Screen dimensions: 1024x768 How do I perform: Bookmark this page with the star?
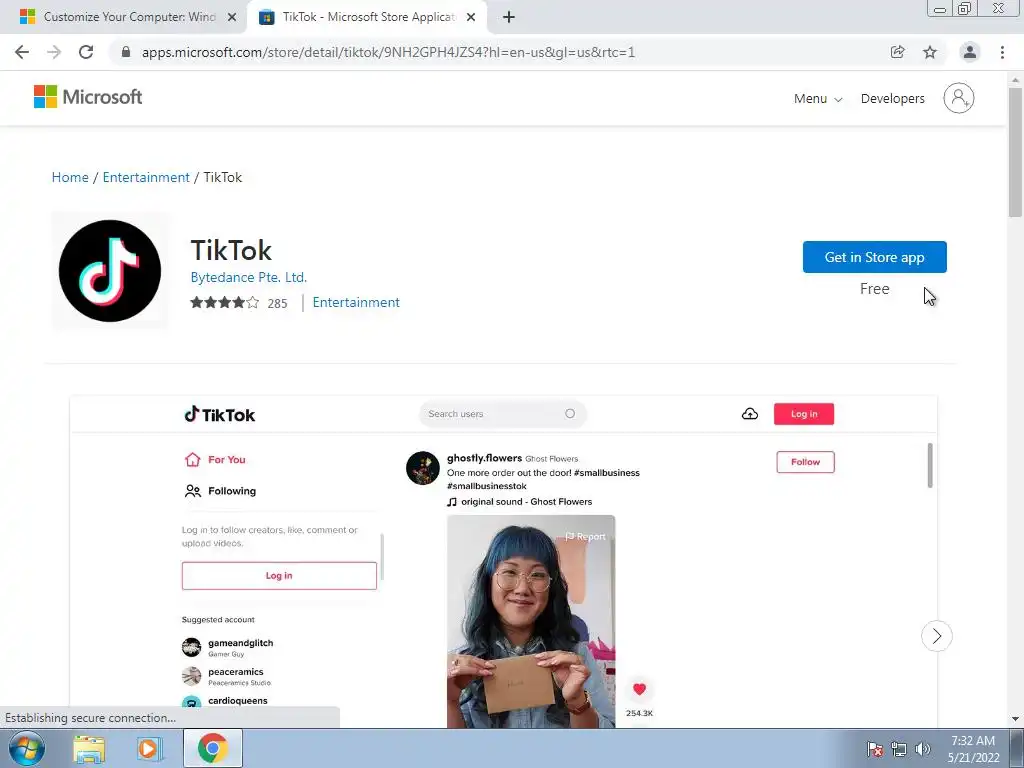(930, 52)
